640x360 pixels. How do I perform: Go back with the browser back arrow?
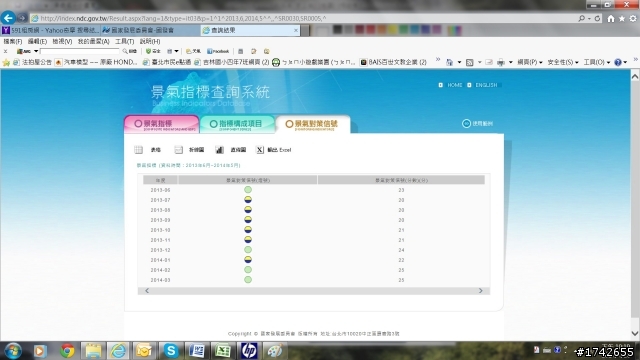pyautogui.click(x=8, y=18)
